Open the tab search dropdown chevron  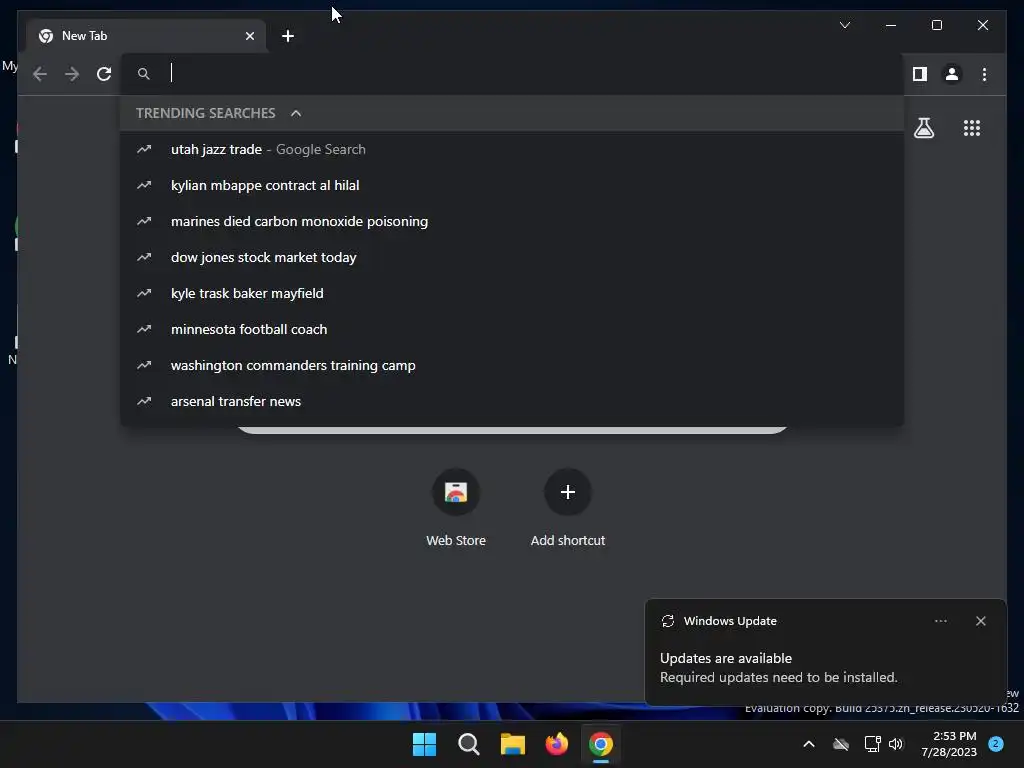(x=844, y=25)
